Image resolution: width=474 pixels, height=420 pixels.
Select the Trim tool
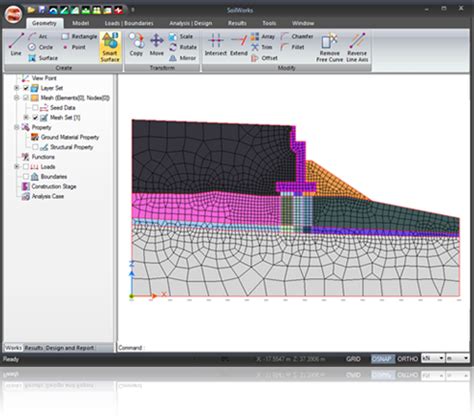pos(262,47)
